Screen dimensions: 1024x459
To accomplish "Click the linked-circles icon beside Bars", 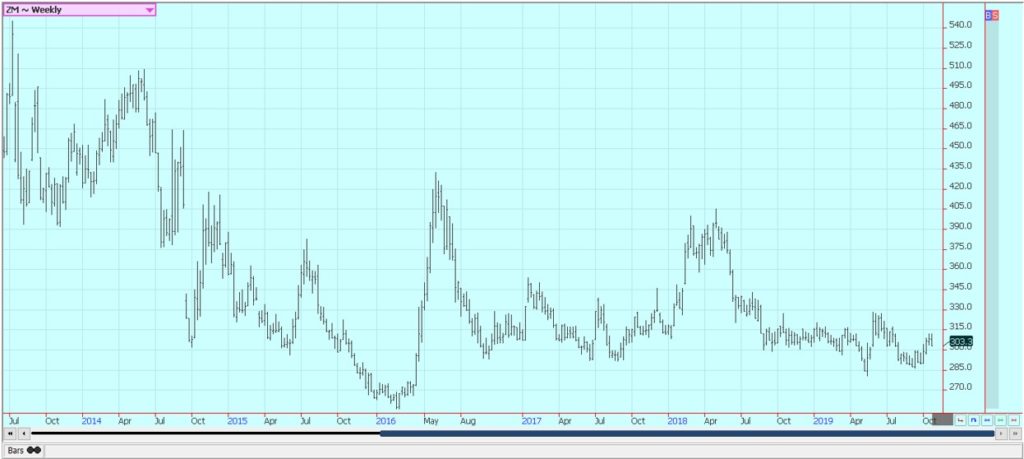I will (35, 451).
